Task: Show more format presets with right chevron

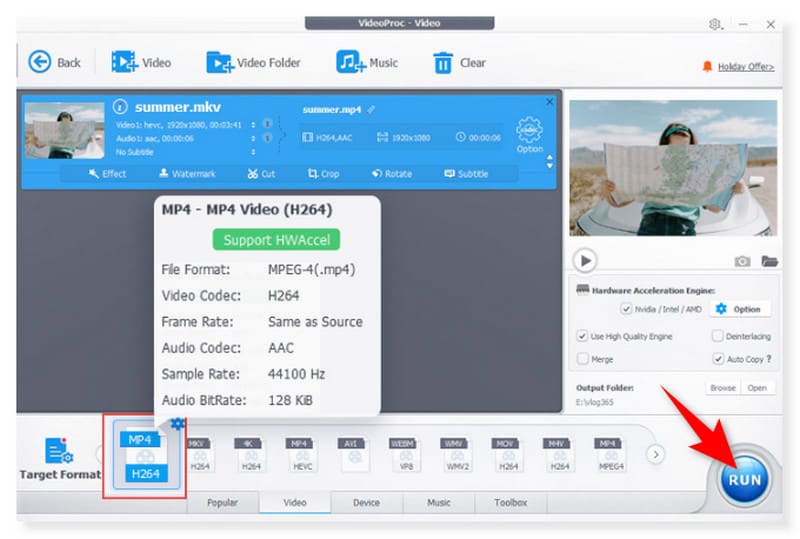Action: (656, 454)
